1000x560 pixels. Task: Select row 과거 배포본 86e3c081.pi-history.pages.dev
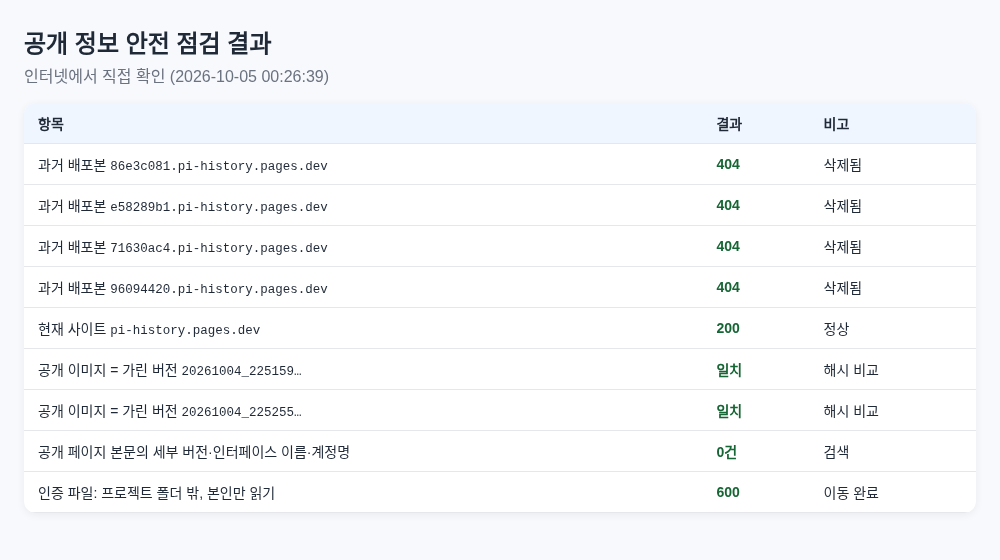(500, 165)
